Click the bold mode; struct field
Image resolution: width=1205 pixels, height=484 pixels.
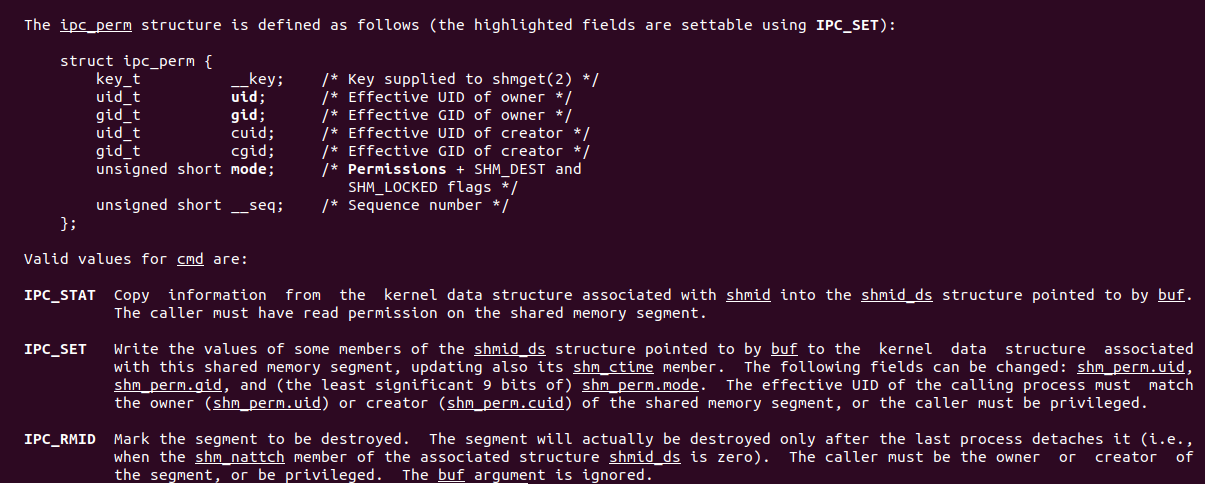coord(253,169)
